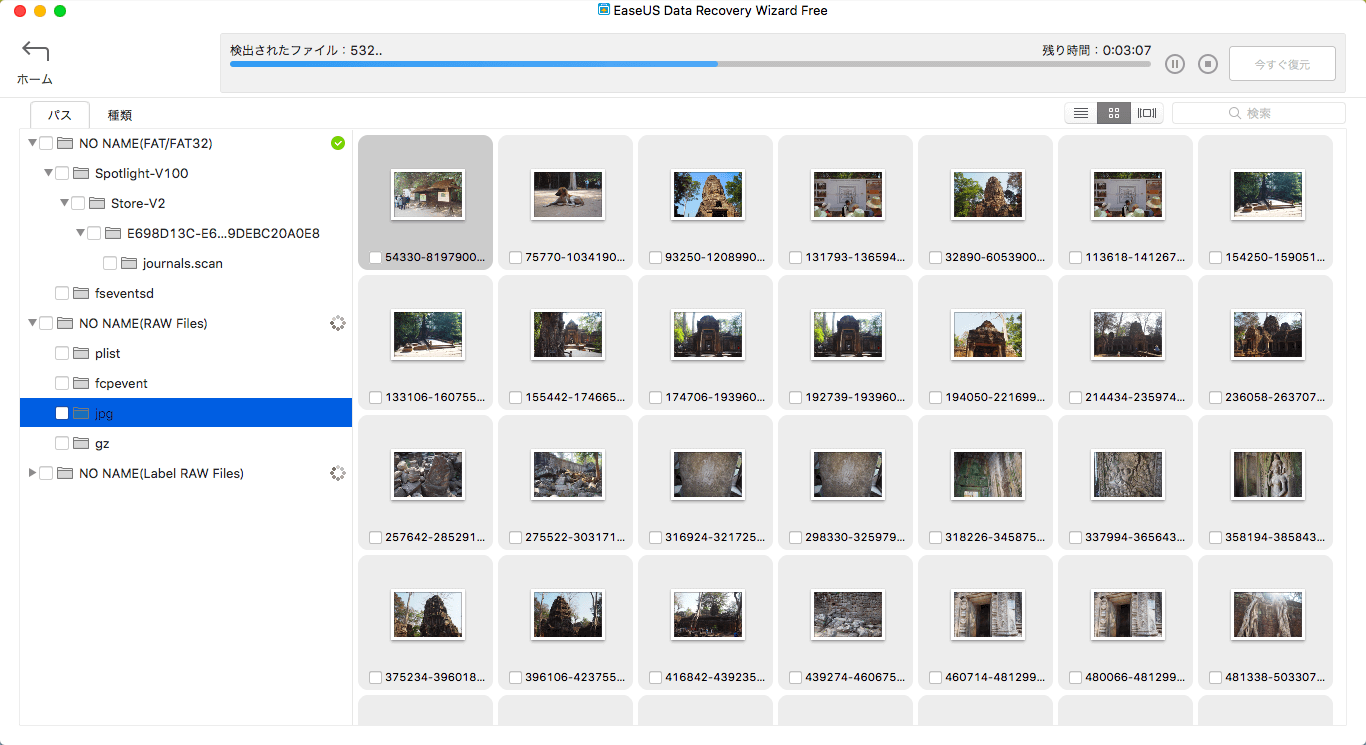Collapse the Spotlight-V100 folder

[48, 174]
